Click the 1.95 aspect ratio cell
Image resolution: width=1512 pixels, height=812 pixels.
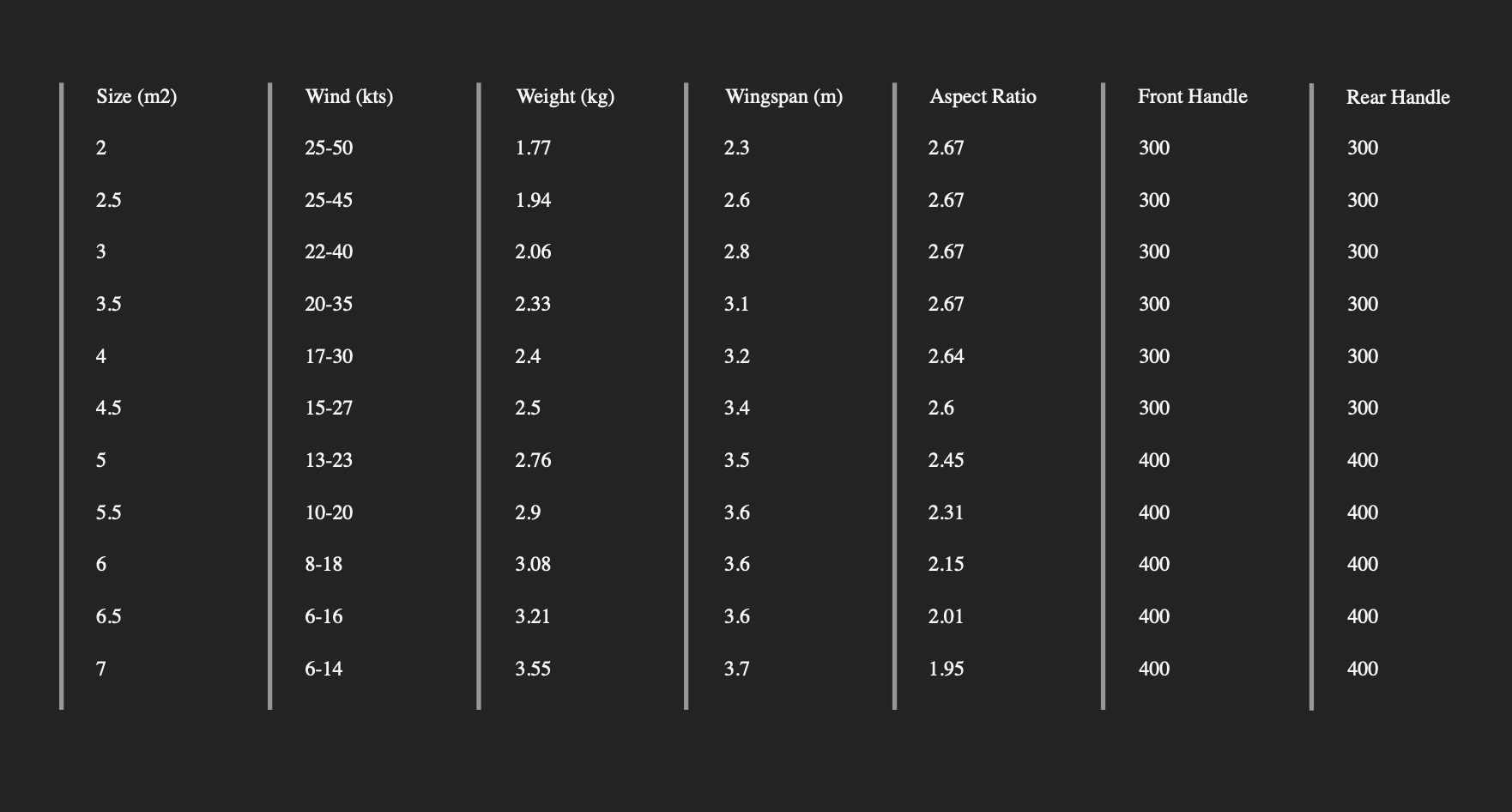[x=947, y=669]
